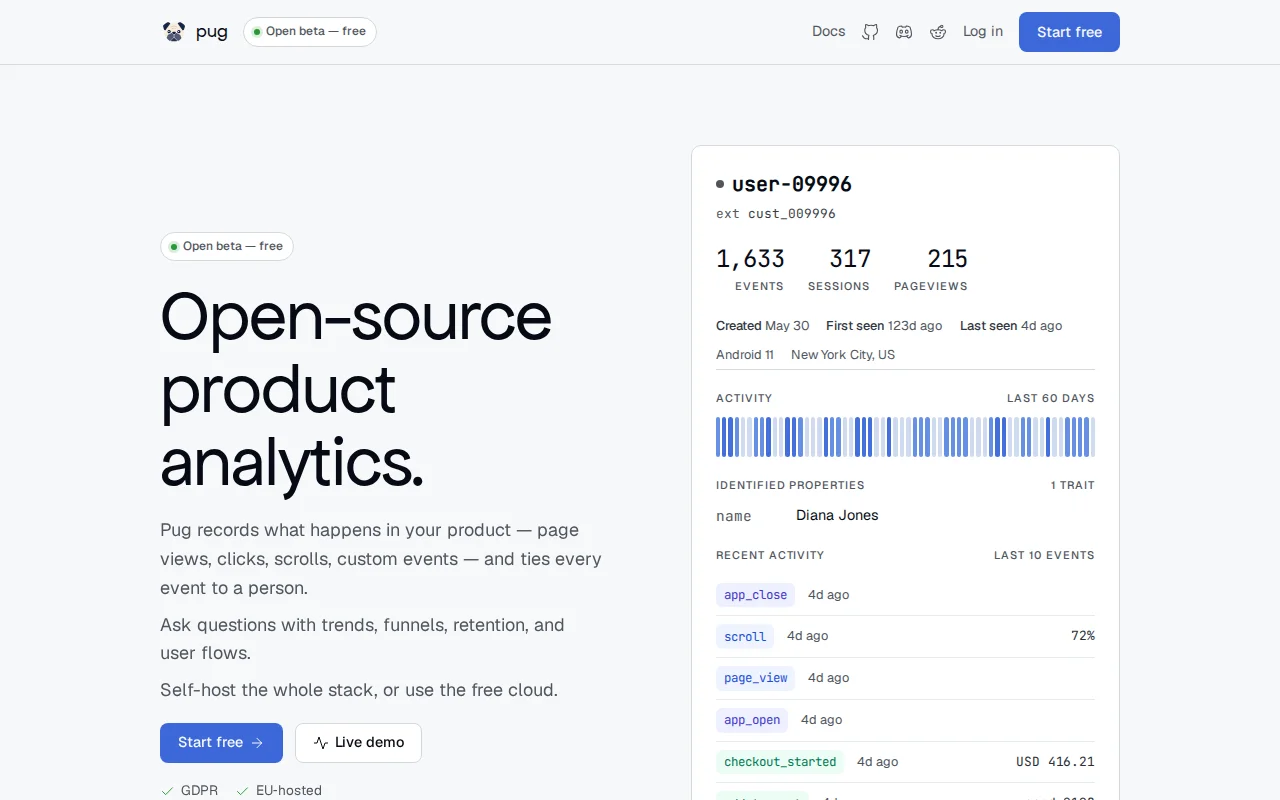Image resolution: width=1280 pixels, height=800 pixels.
Task: Click the last 60 days activity bar chart
Action: [905, 437]
